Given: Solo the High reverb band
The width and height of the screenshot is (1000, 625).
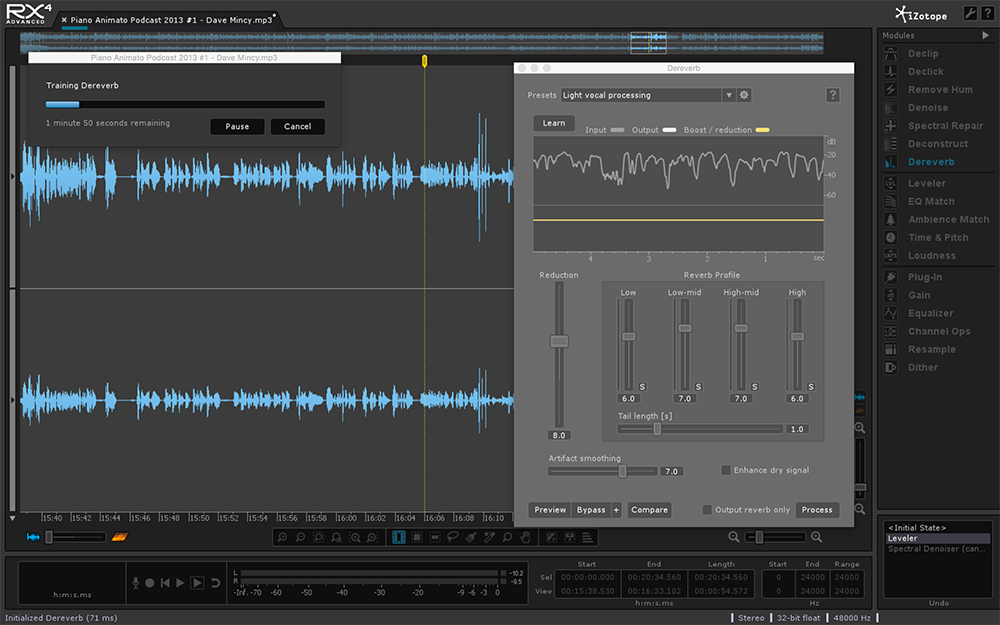Looking at the screenshot, I should (811, 387).
